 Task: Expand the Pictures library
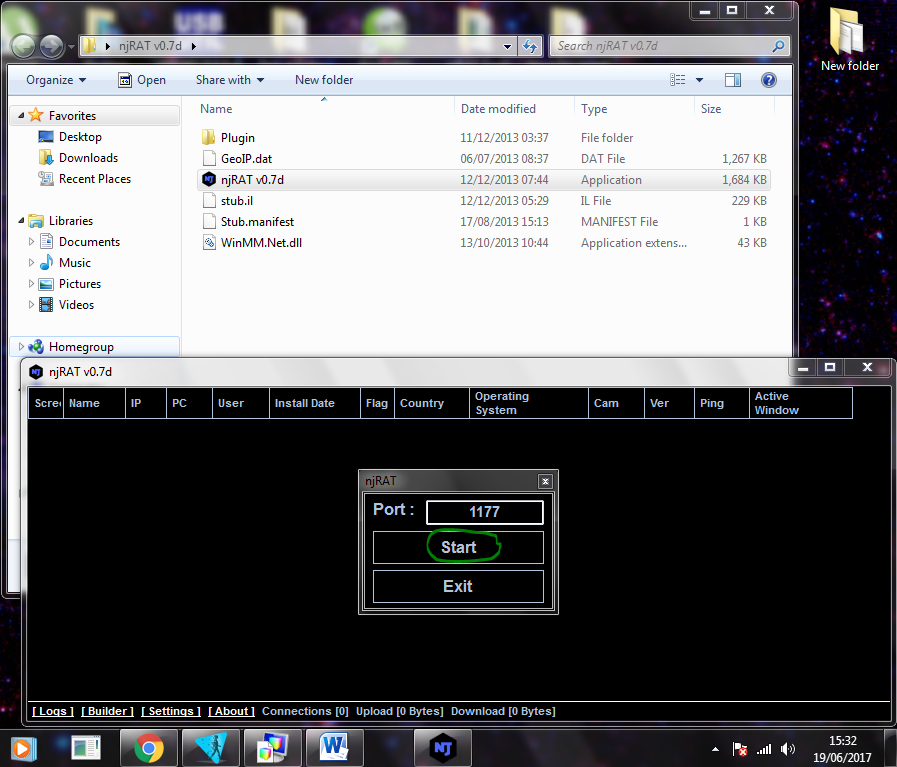(x=31, y=284)
